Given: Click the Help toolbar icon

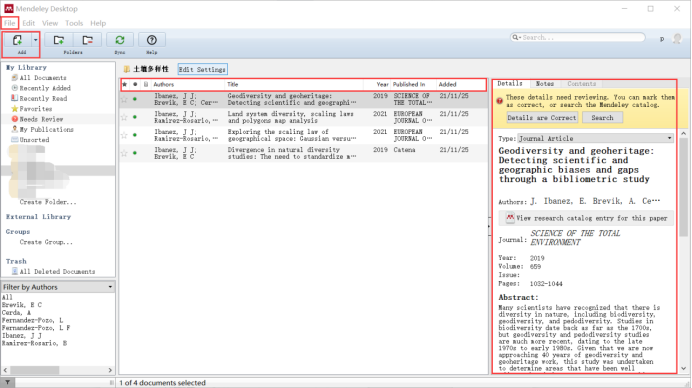Looking at the screenshot, I should click(x=152, y=40).
